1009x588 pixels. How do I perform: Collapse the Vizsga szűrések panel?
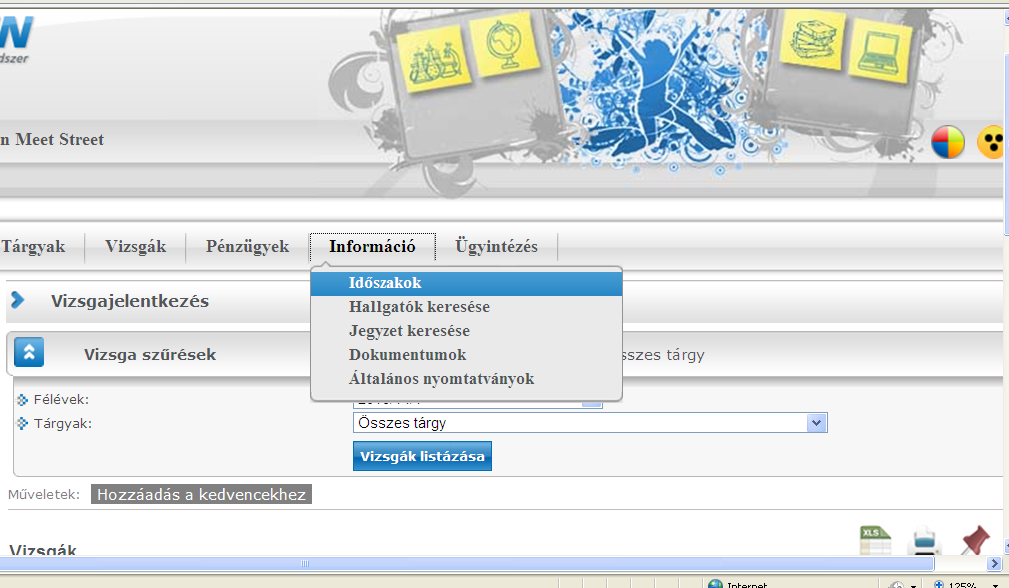(x=29, y=352)
